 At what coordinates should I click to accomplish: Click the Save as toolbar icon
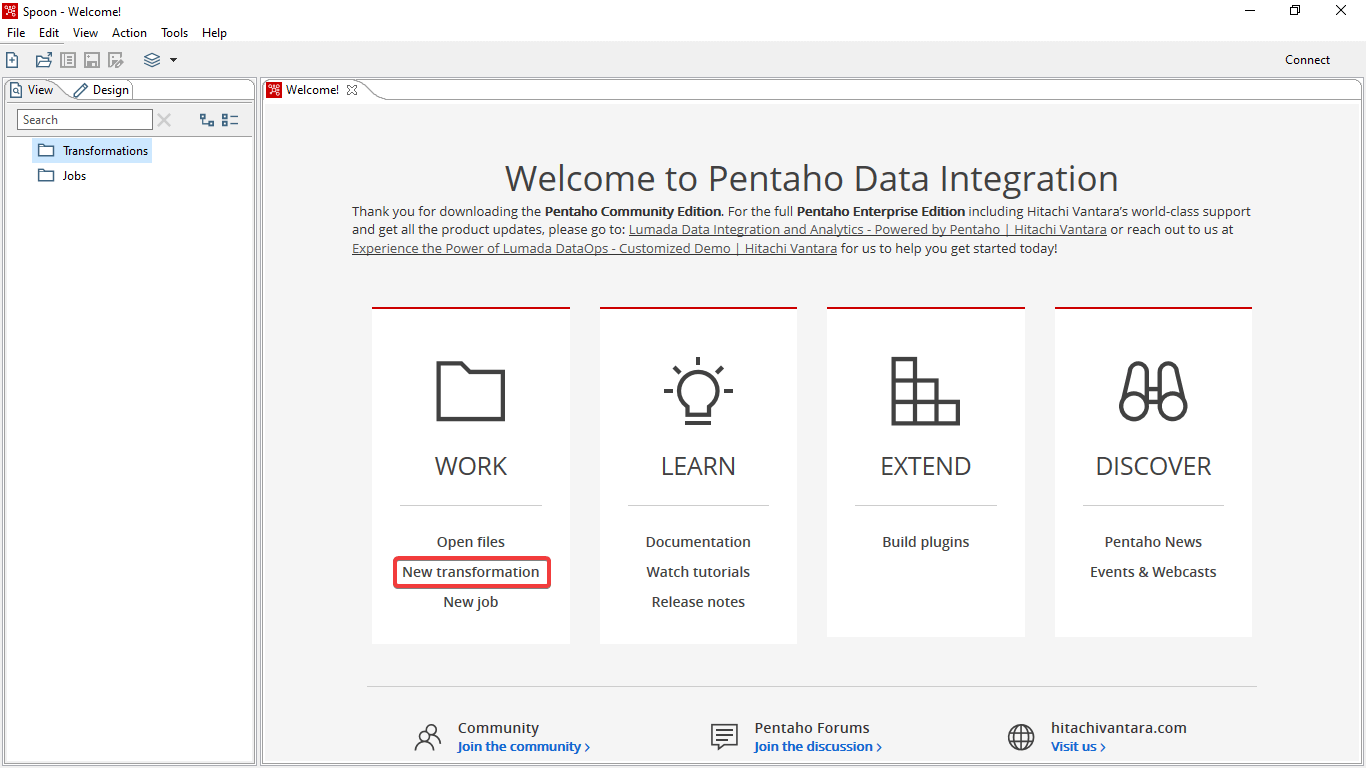point(116,60)
